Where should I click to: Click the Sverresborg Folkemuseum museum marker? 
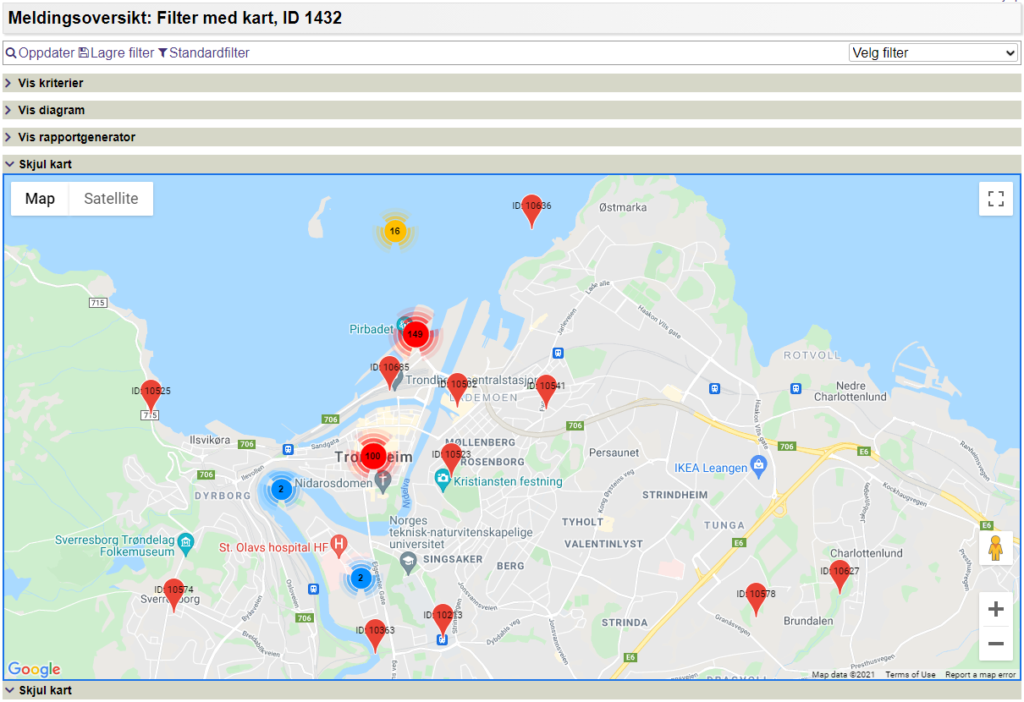186,543
